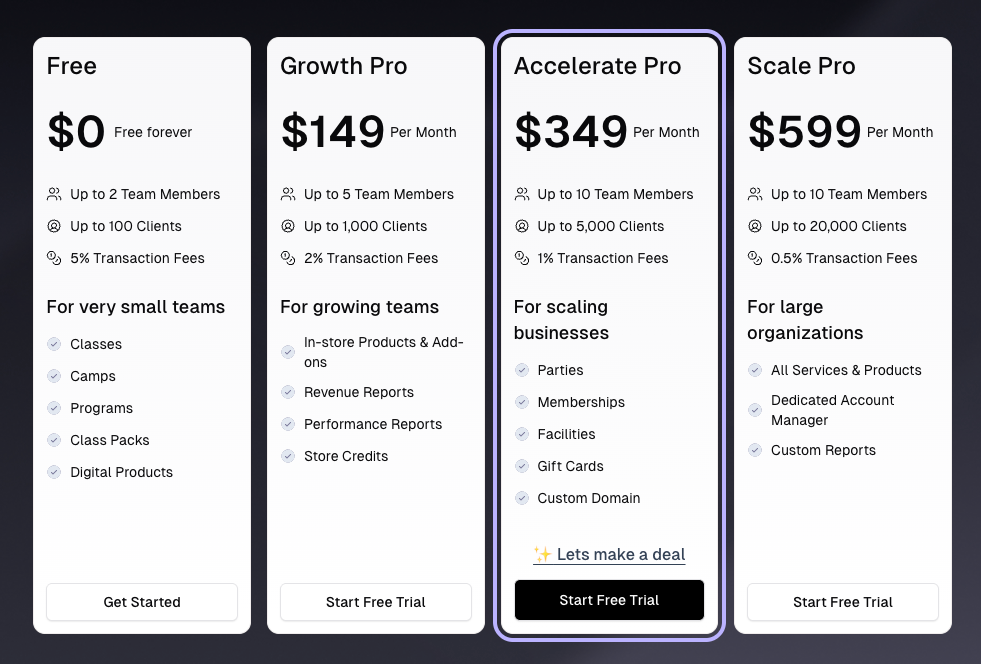Click the team members icon in Scale Pro

click(x=755, y=194)
